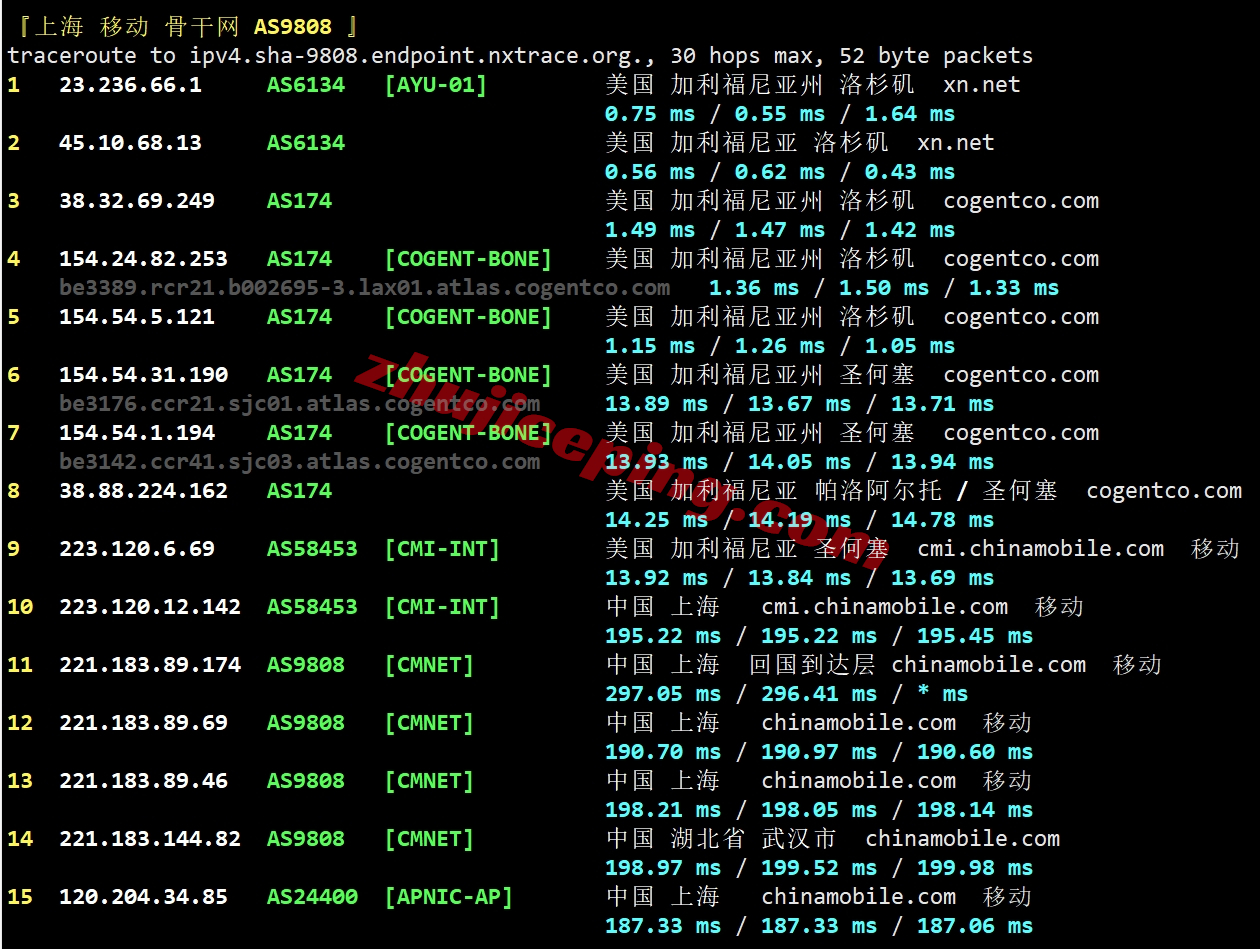Select the 14.05 ms latency value
Image resolution: width=1260 pixels, height=949 pixels.
[800, 462]
